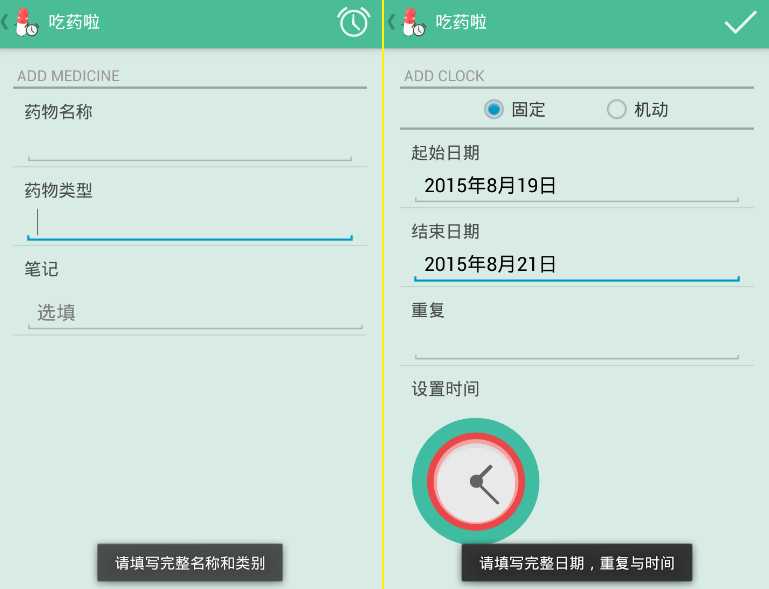Select the 固定 radio button

pos(493,109)
